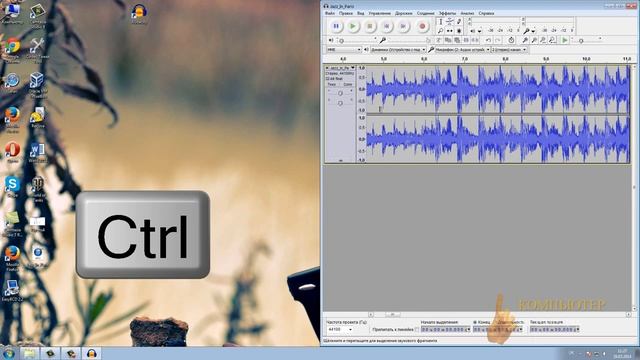Click the playback speed slider knob

[581, 40]
